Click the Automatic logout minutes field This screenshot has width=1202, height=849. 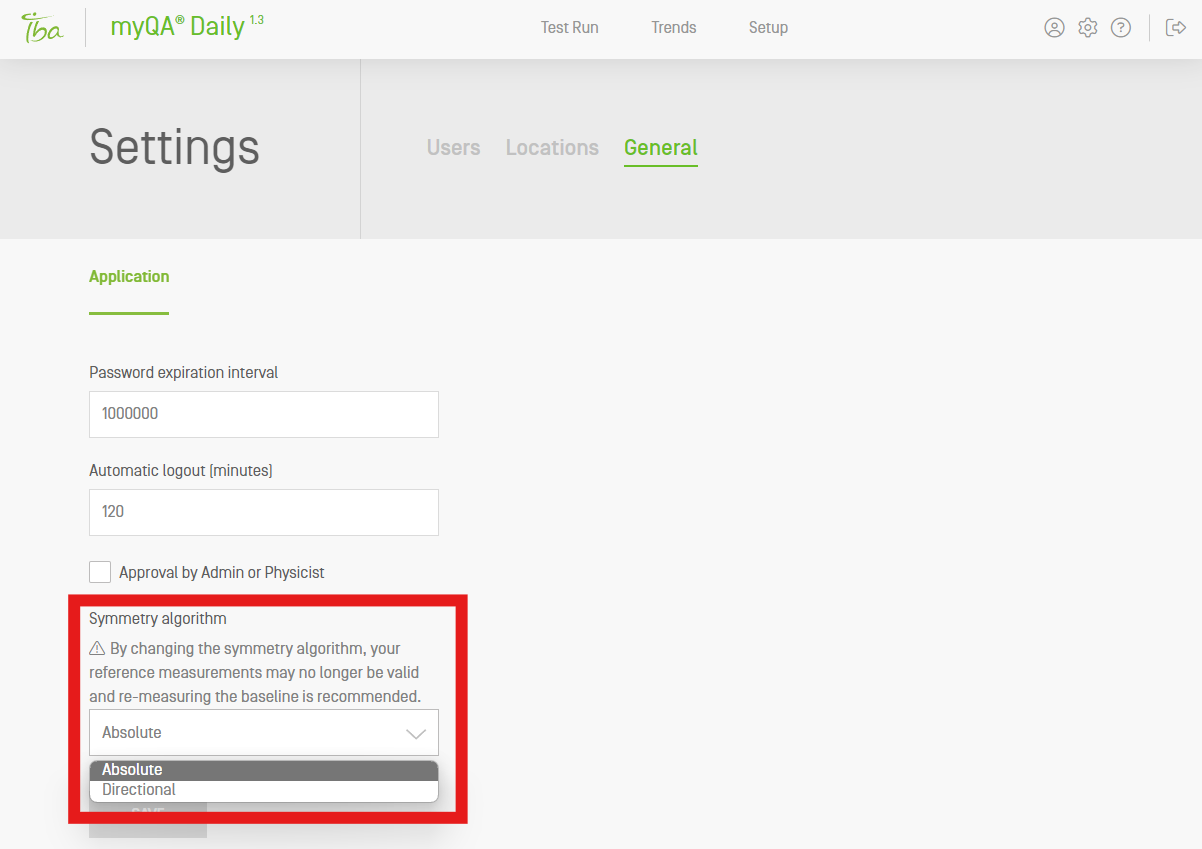(x=264, y=512)
